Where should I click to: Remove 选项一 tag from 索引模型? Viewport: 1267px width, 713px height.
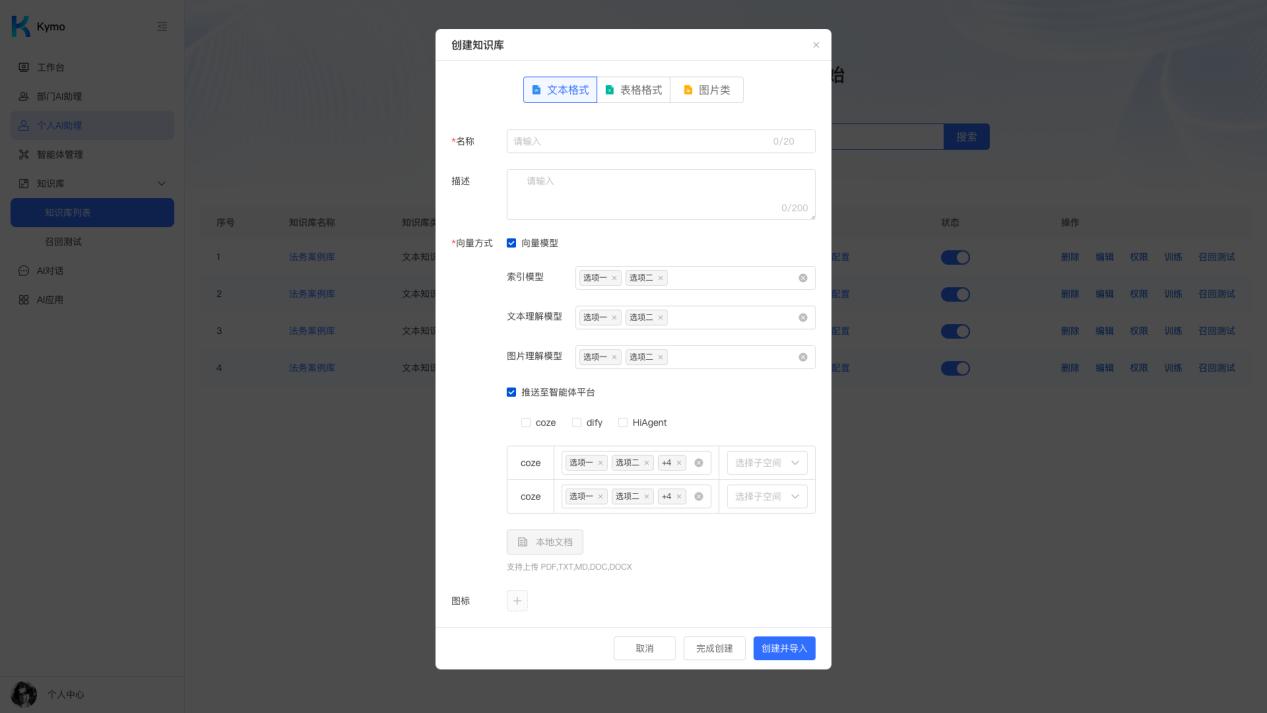(614, 278)
